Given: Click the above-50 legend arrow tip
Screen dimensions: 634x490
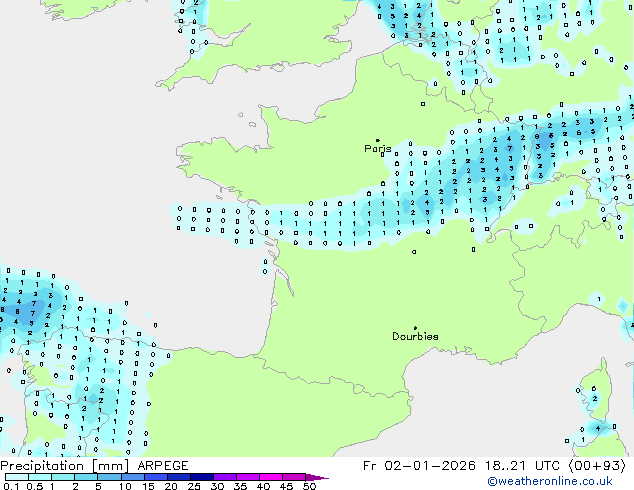Looking at the screenshot, I should (317, 477).
